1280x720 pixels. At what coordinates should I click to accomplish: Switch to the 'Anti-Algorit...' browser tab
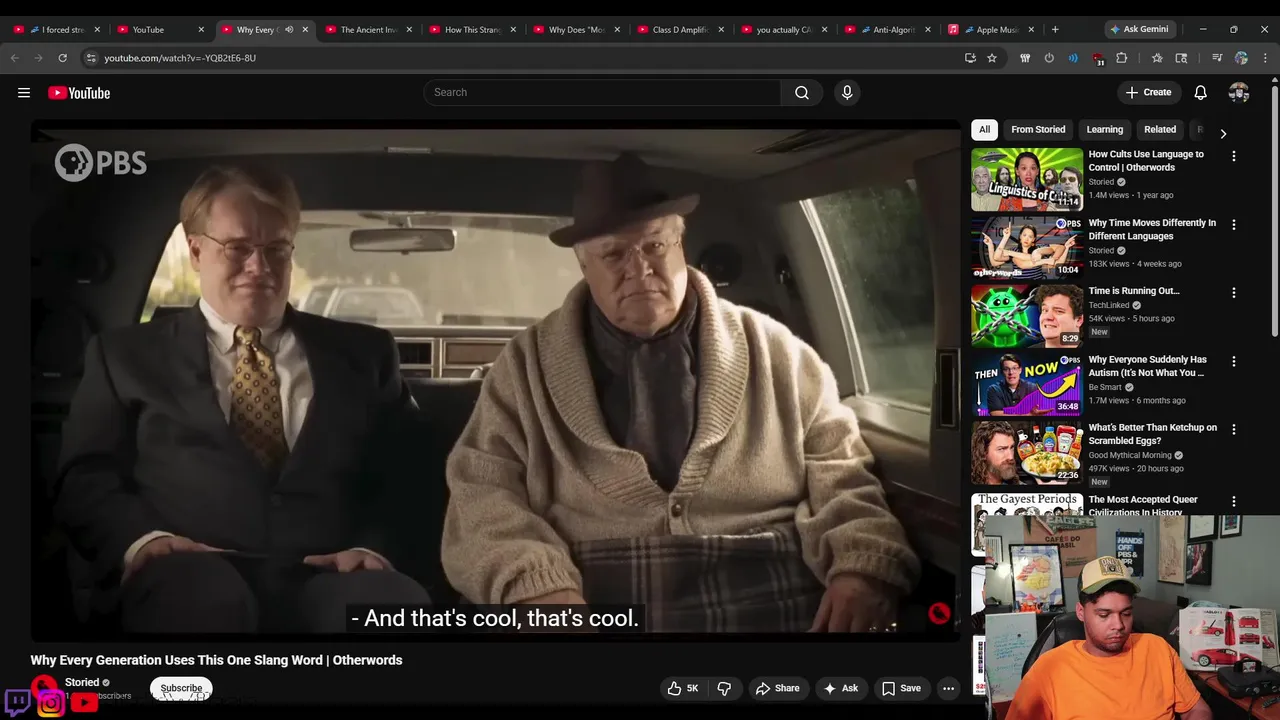pyautogui.click(x=888, y=30)
